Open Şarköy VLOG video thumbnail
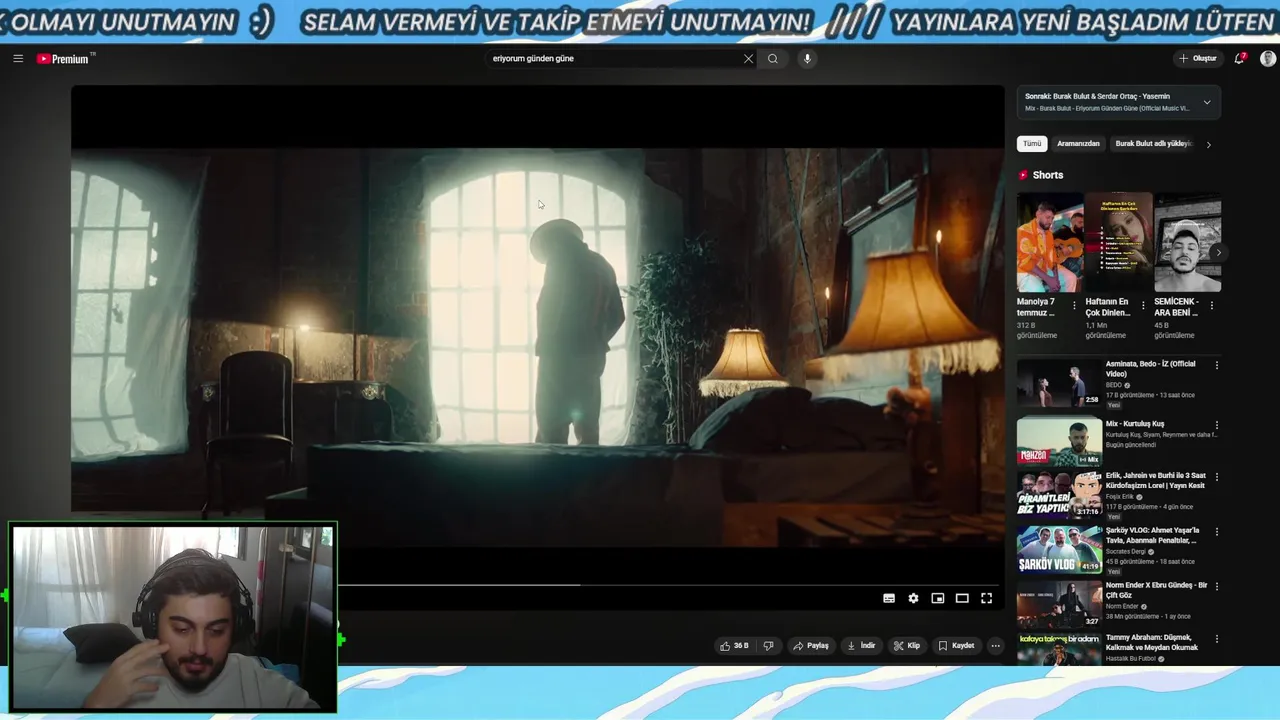This screenshot has width=1280, height=720. [x=1059, y=549]
